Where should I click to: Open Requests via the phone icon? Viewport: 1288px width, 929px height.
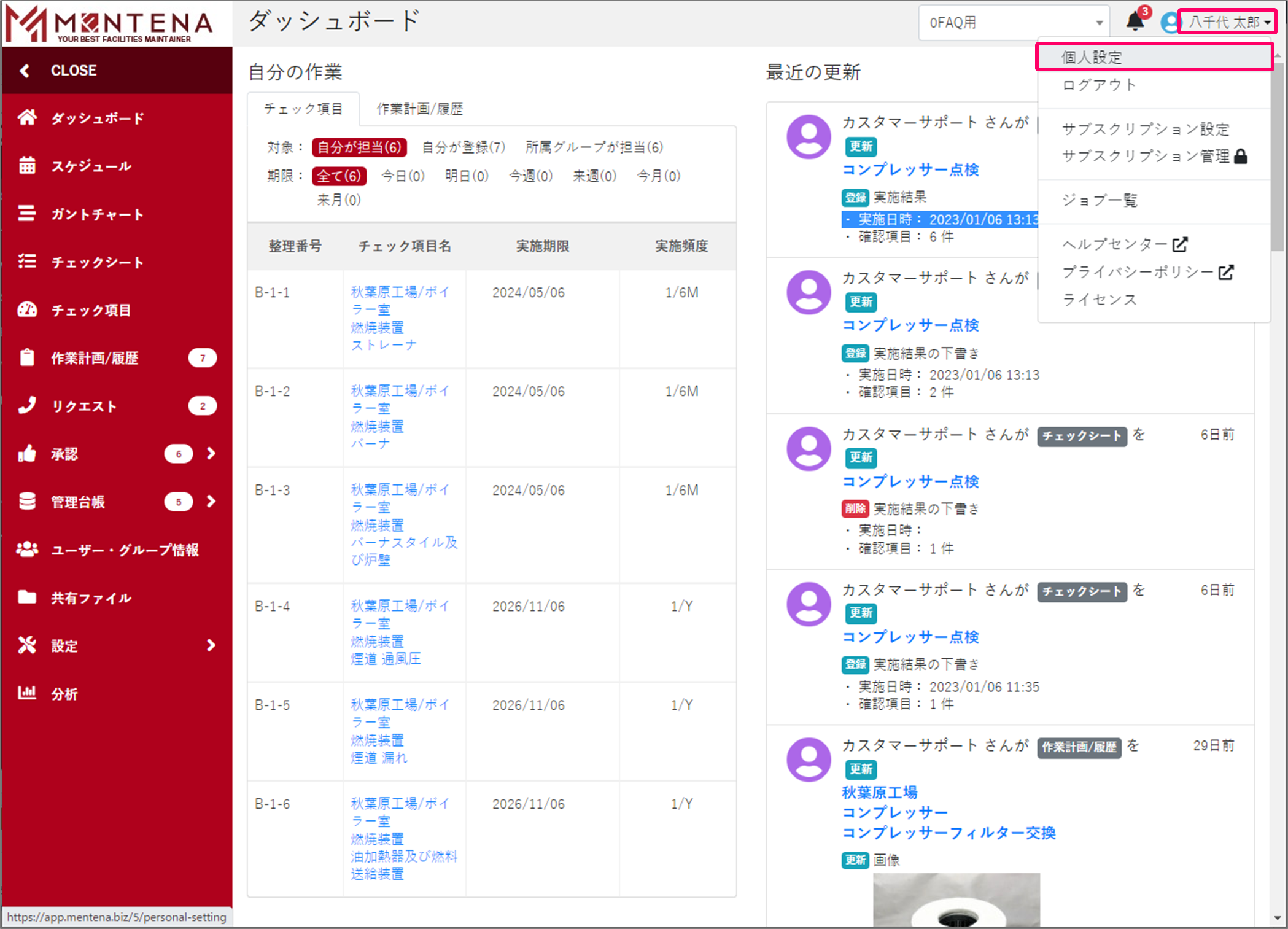click(27, 405)
